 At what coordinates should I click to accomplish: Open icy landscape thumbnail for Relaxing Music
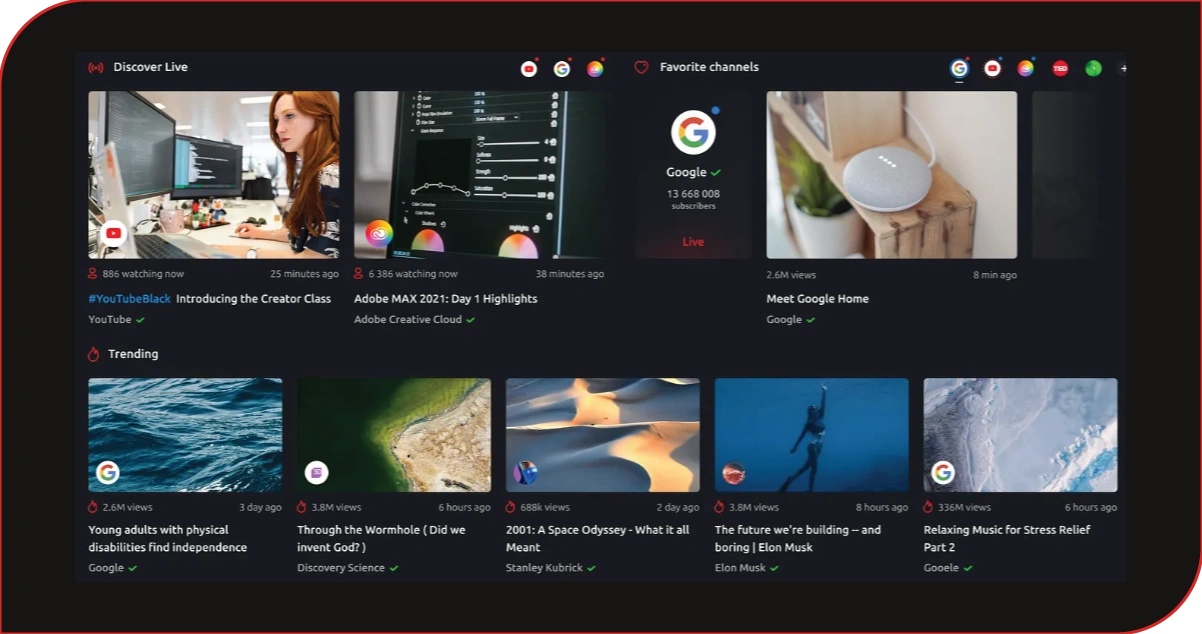[x=1020, y=435]
